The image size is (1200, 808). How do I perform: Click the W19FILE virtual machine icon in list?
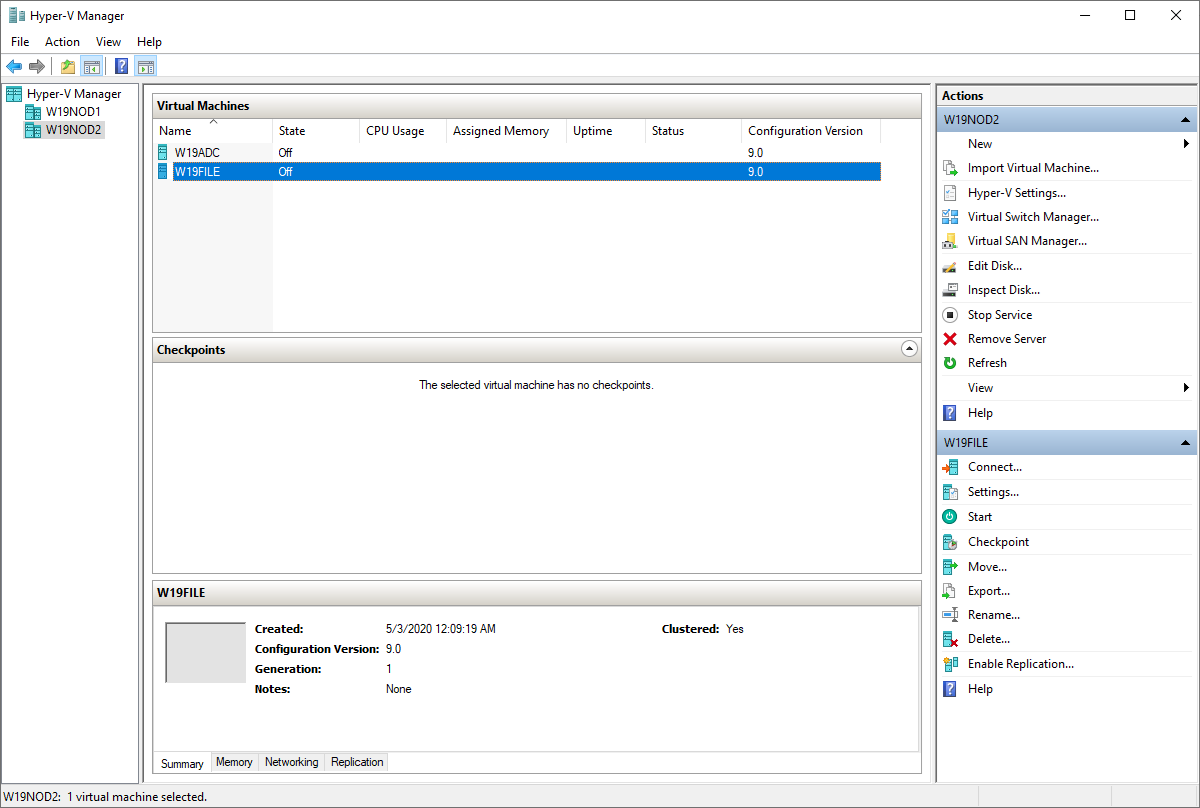click(x=164, y=172)
